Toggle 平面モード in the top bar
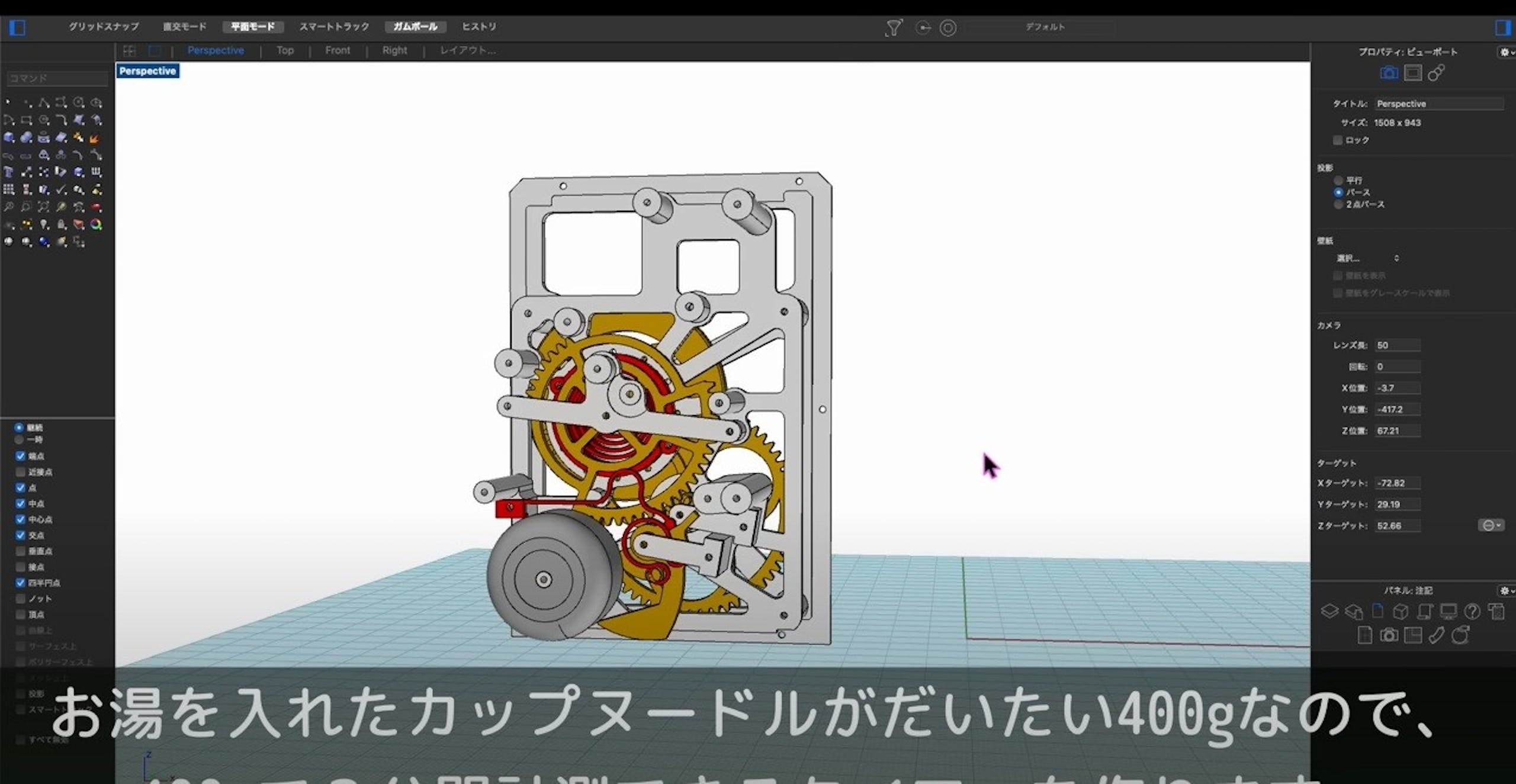 tap(253, 27)
